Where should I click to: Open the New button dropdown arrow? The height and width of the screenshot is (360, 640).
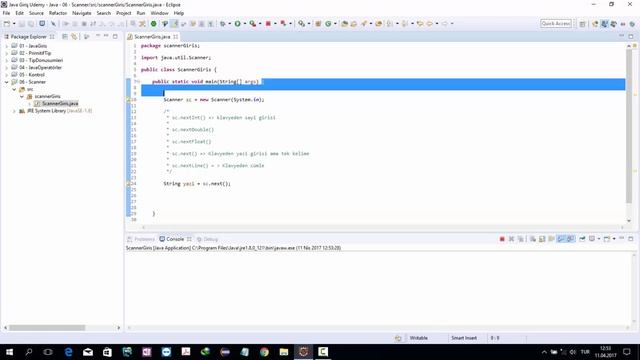pos(13,24)
